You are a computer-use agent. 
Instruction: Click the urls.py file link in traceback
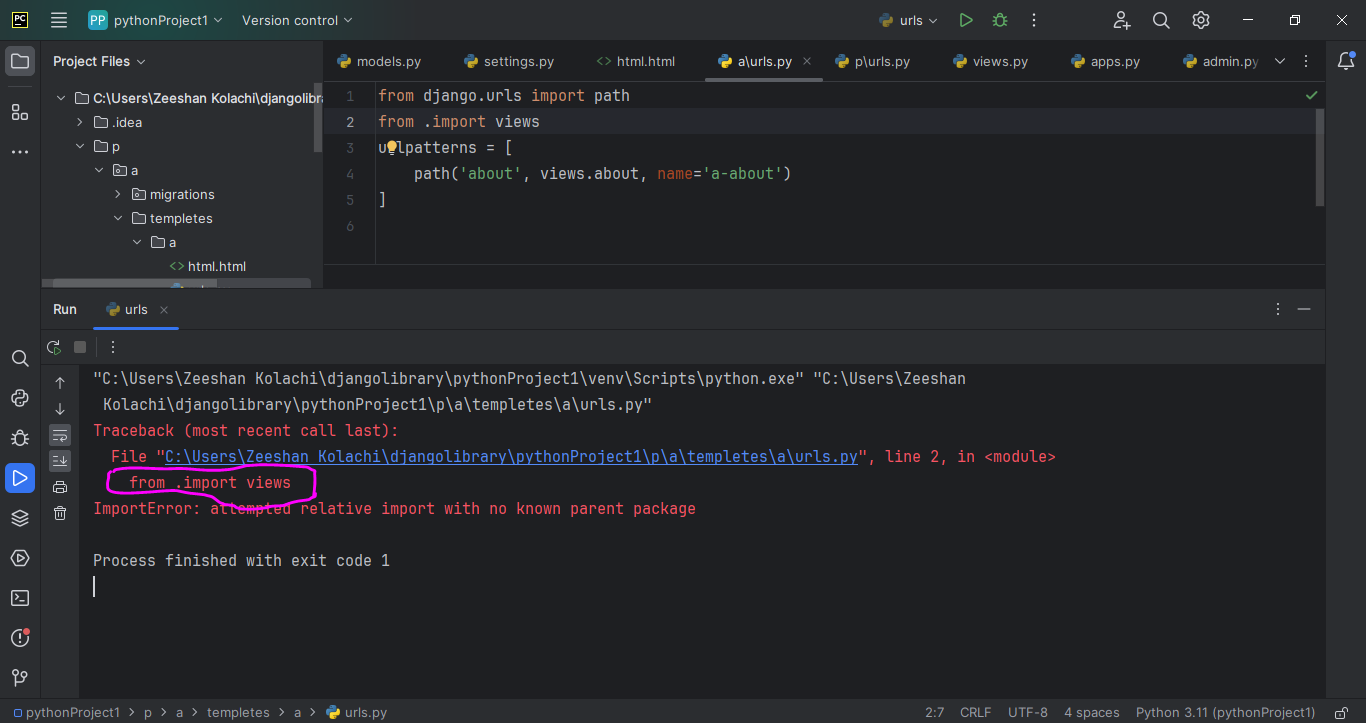pos(511,457)
